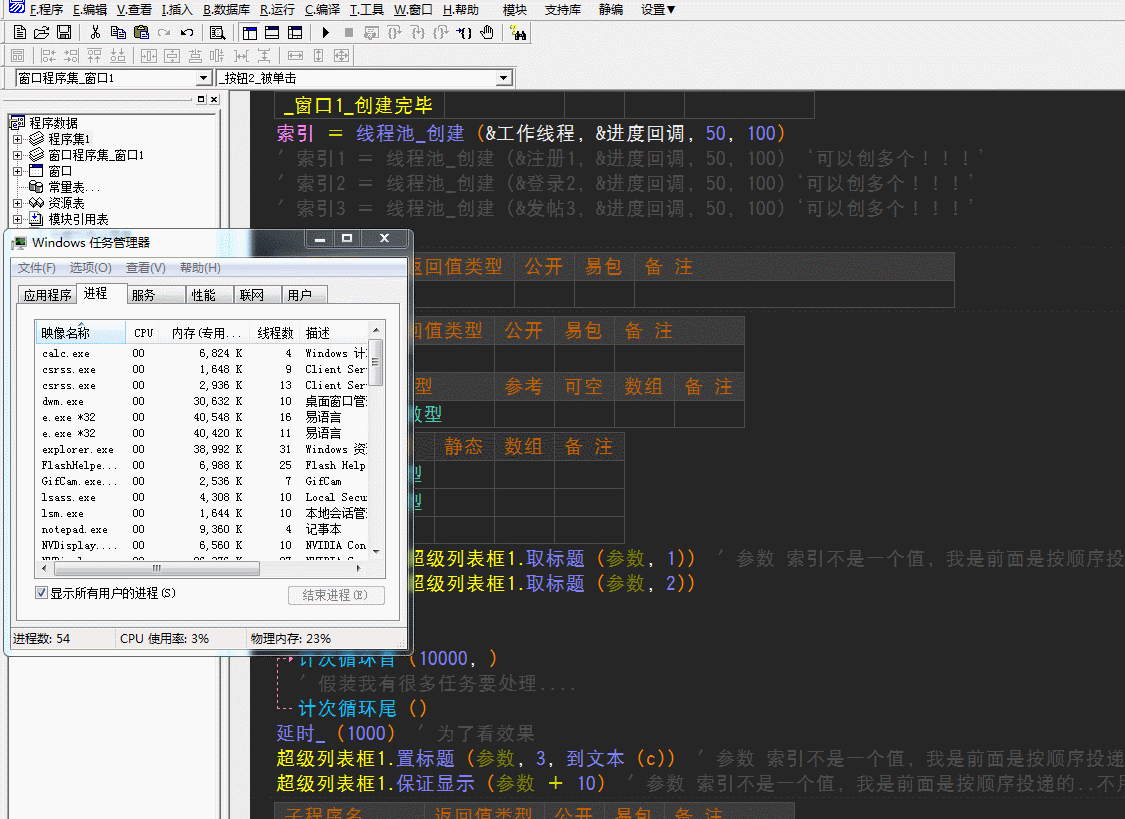Open the _按钮2_被单击 subroutine dropdown
Screen dimensions: 1125x819
[x=504, y=78]
